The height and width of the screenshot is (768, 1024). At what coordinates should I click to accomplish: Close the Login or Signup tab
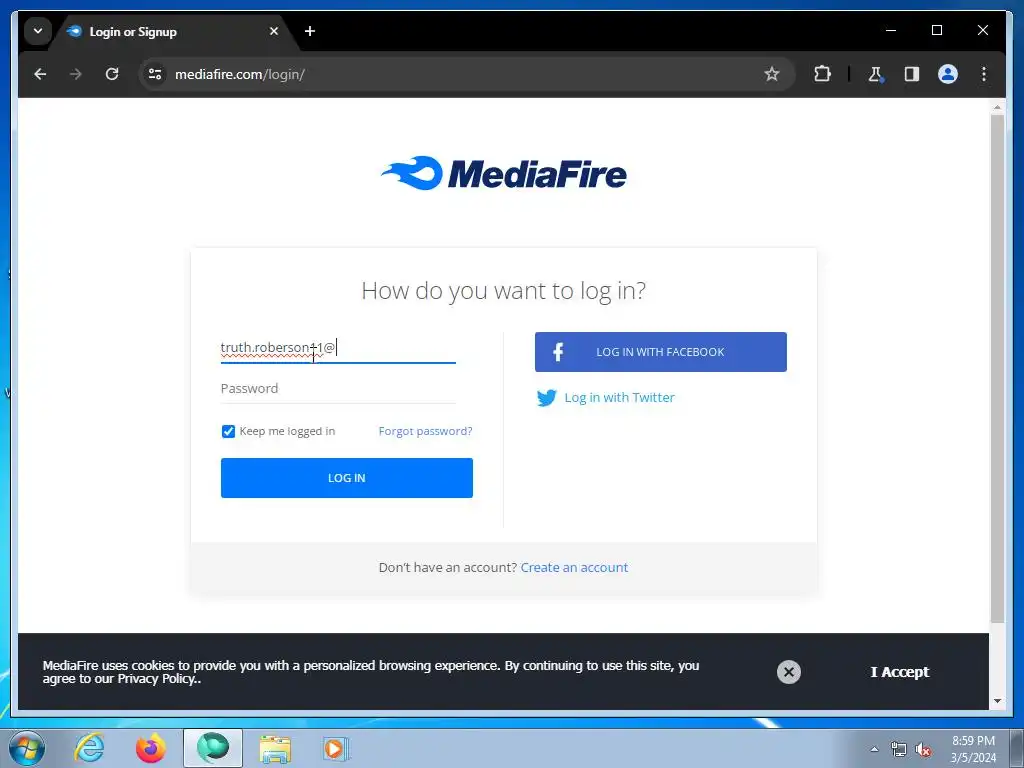[x=274, y=31]
